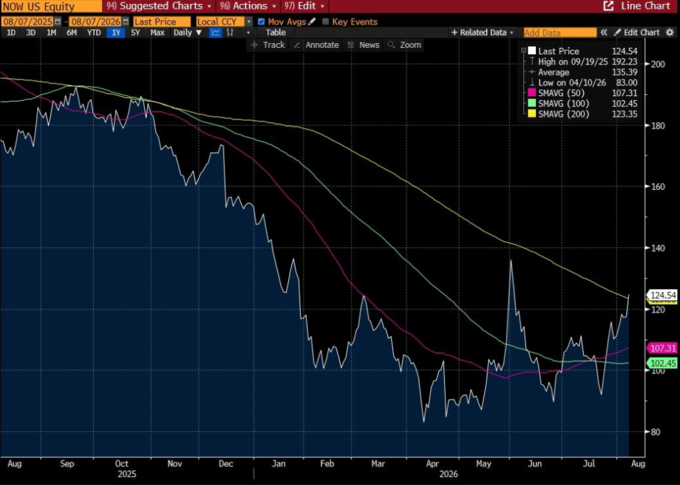This screenshot has height=485, width=680.
Task: Click the Annotate button
Action: point(317,45)
